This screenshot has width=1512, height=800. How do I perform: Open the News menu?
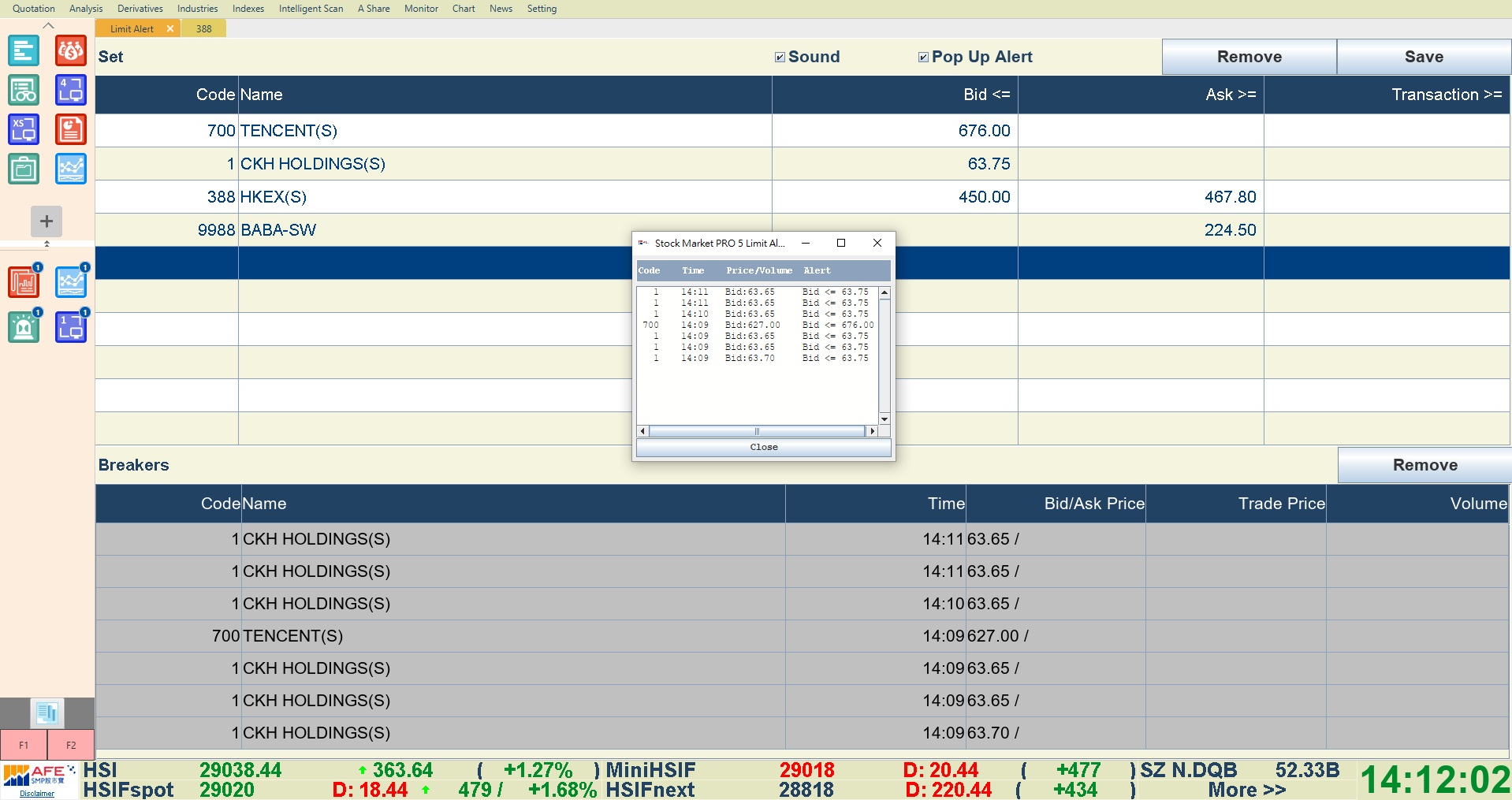[501, 9]
